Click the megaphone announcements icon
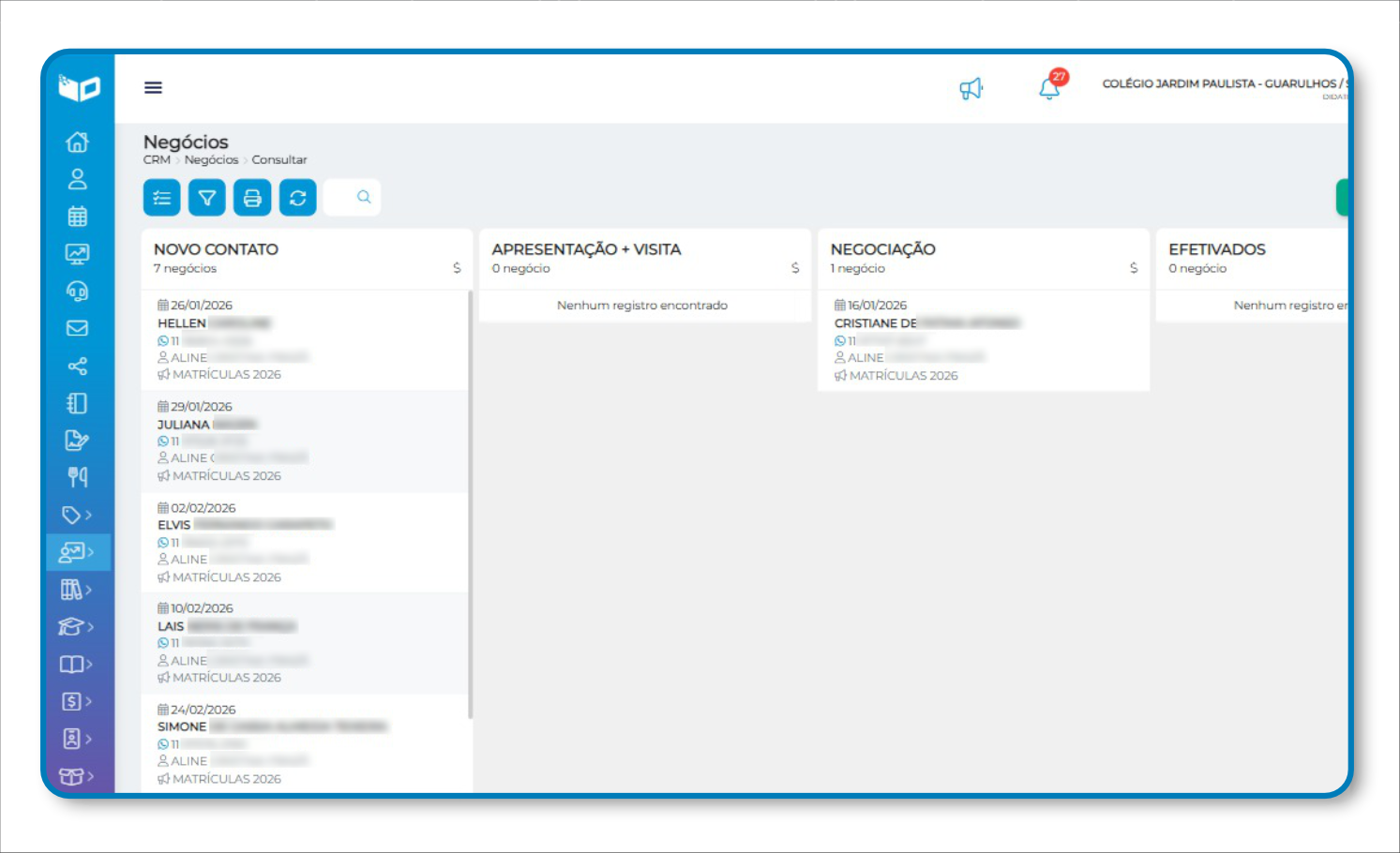Viewport: 1400px width, 853px height. tap(971, 89)
